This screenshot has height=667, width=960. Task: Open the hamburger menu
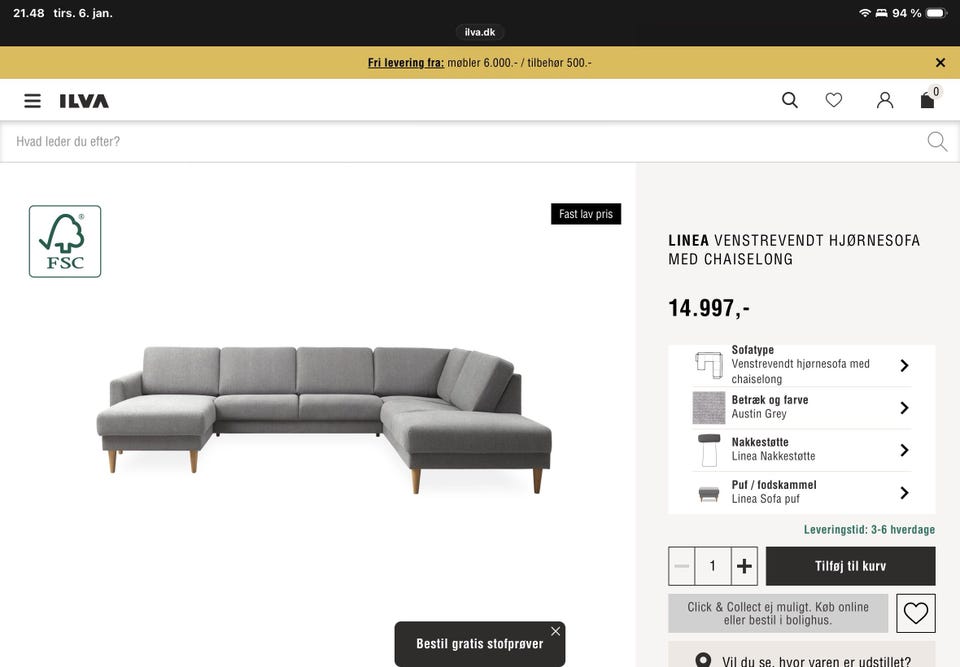[32, 100]
